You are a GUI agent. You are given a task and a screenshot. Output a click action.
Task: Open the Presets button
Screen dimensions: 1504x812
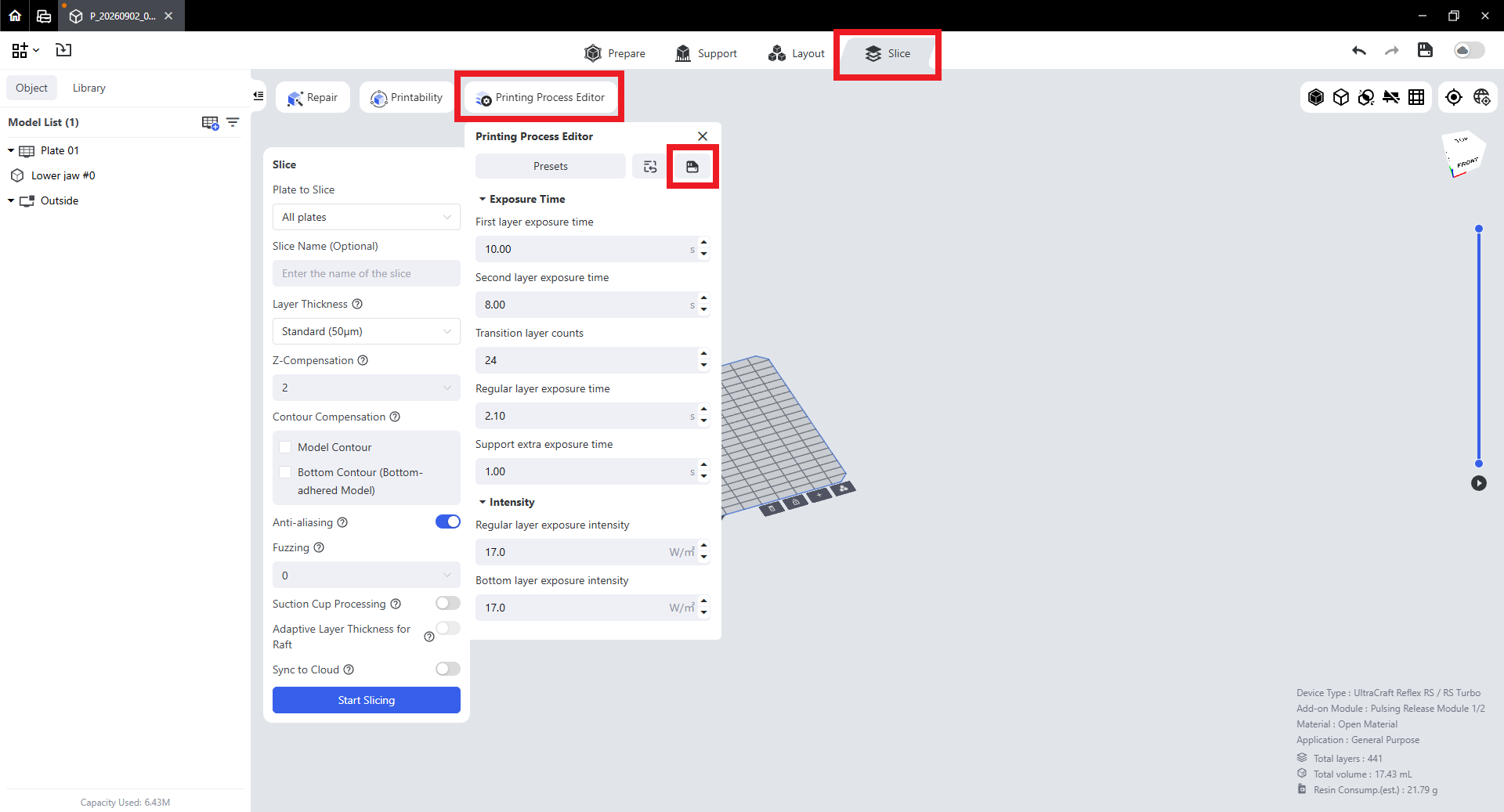point(551,167)
